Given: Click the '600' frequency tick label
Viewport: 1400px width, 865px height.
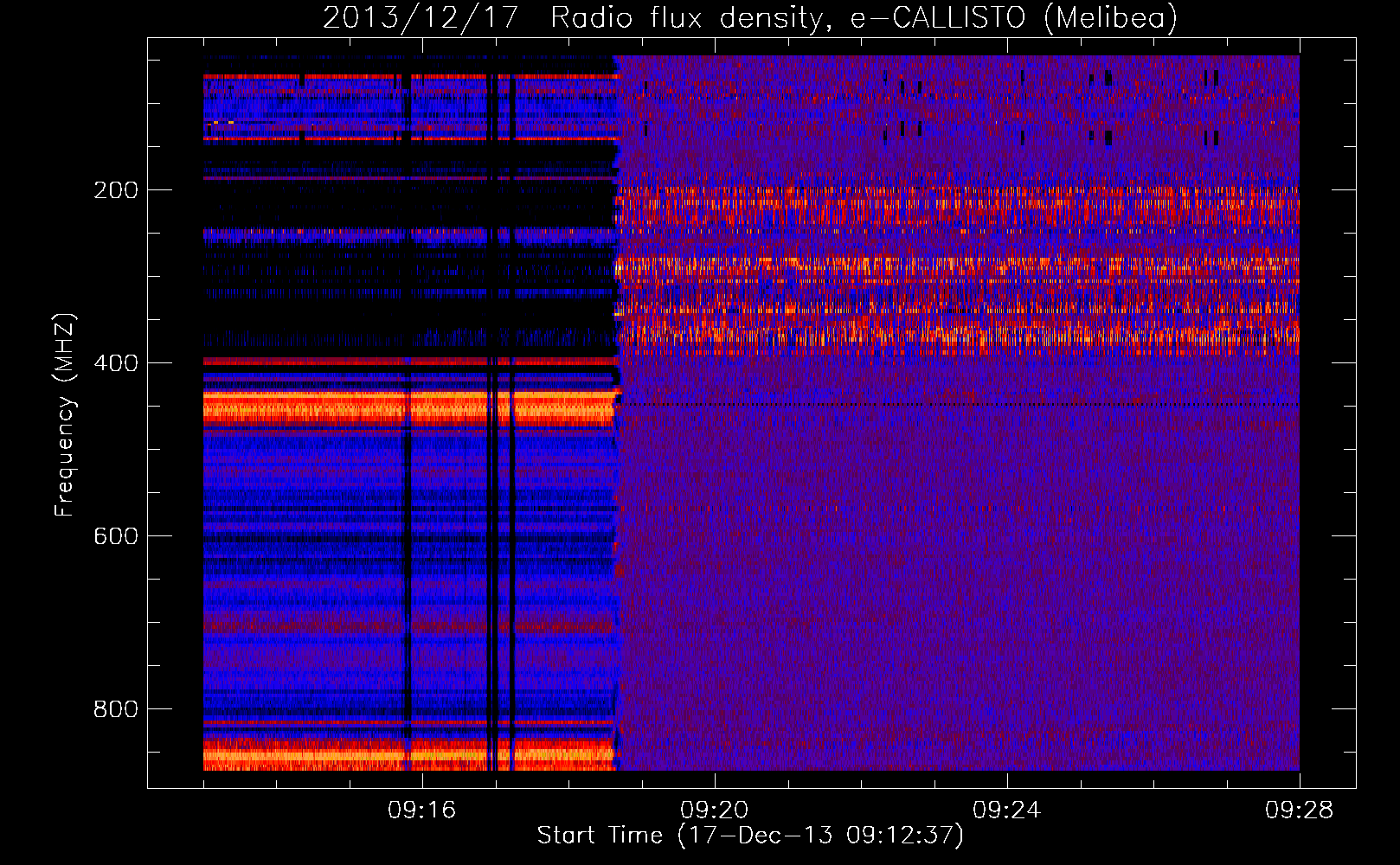Looking at the screenshot, I should pyautogui.click(x=116, y=536).
